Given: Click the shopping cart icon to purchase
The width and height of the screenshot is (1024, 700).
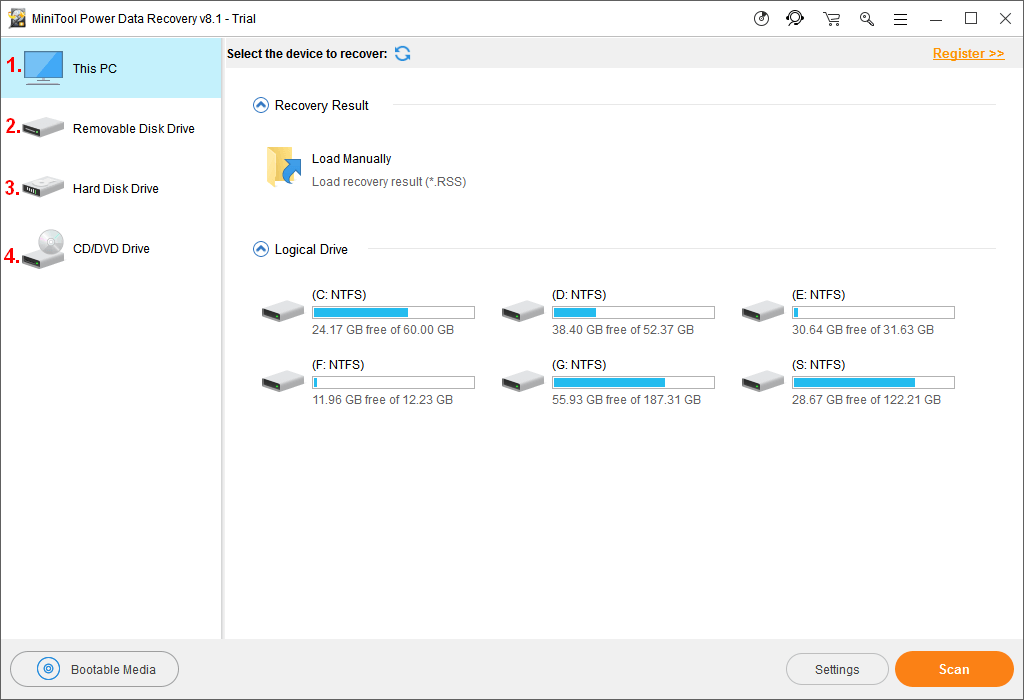Looking at the screenshot, I should point(831,18).
